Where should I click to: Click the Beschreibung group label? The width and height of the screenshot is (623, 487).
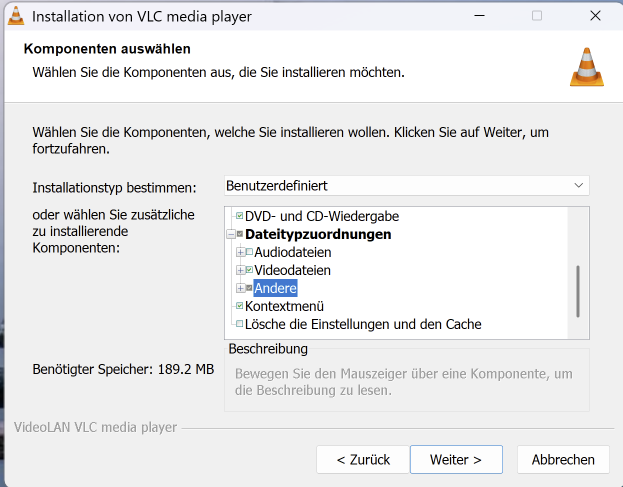(268, 349)
